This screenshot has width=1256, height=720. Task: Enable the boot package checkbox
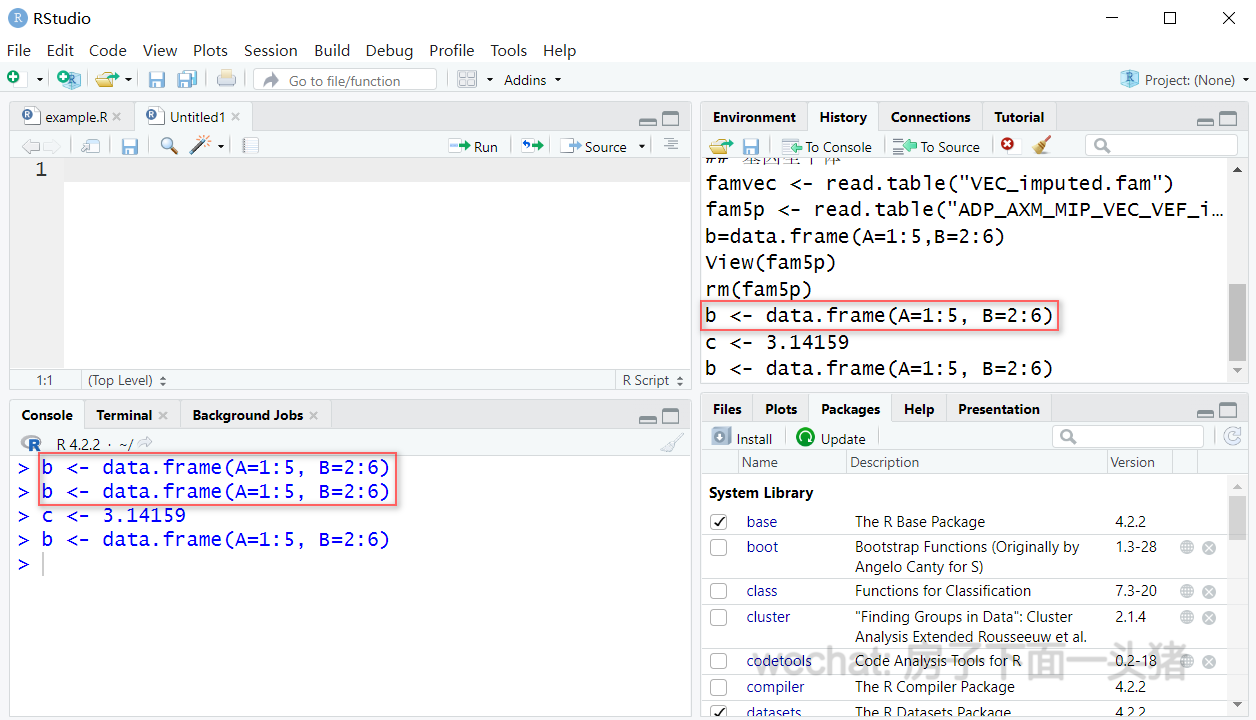[718, 547]
